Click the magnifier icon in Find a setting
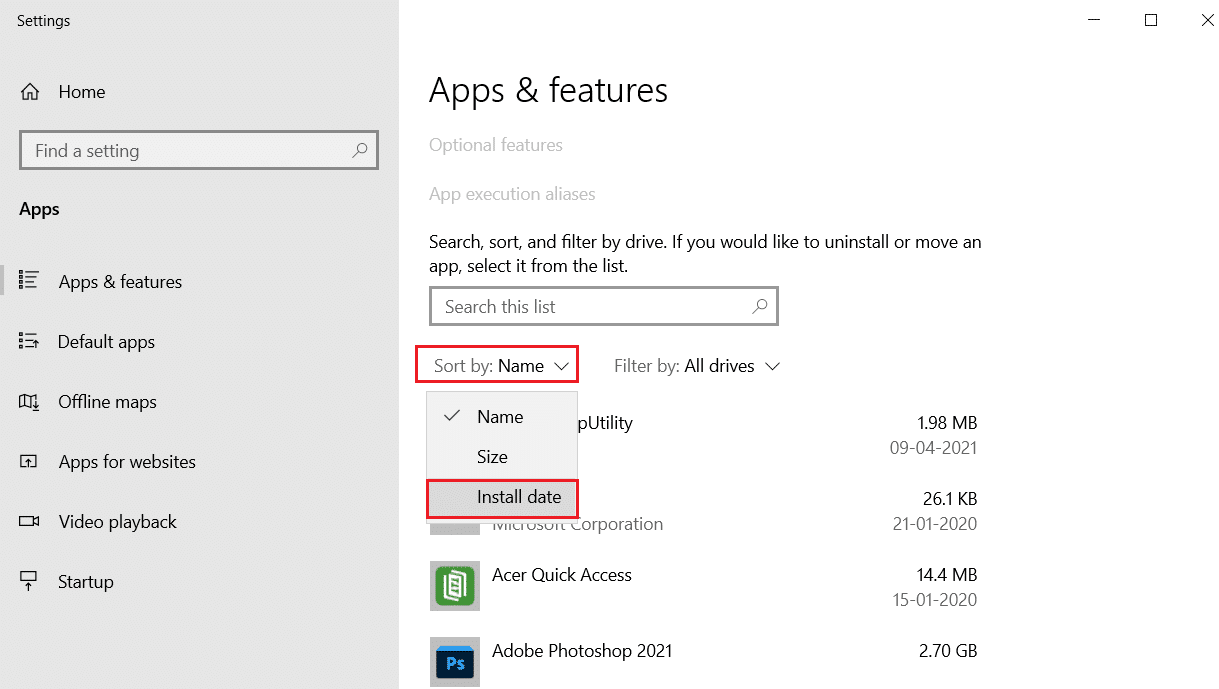 tap(359, 150)
